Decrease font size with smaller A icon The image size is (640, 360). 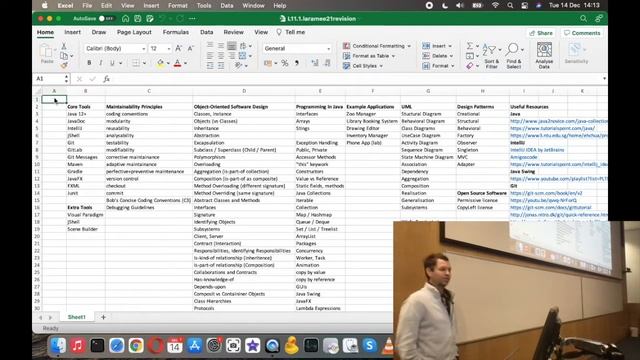click(191, 48)
